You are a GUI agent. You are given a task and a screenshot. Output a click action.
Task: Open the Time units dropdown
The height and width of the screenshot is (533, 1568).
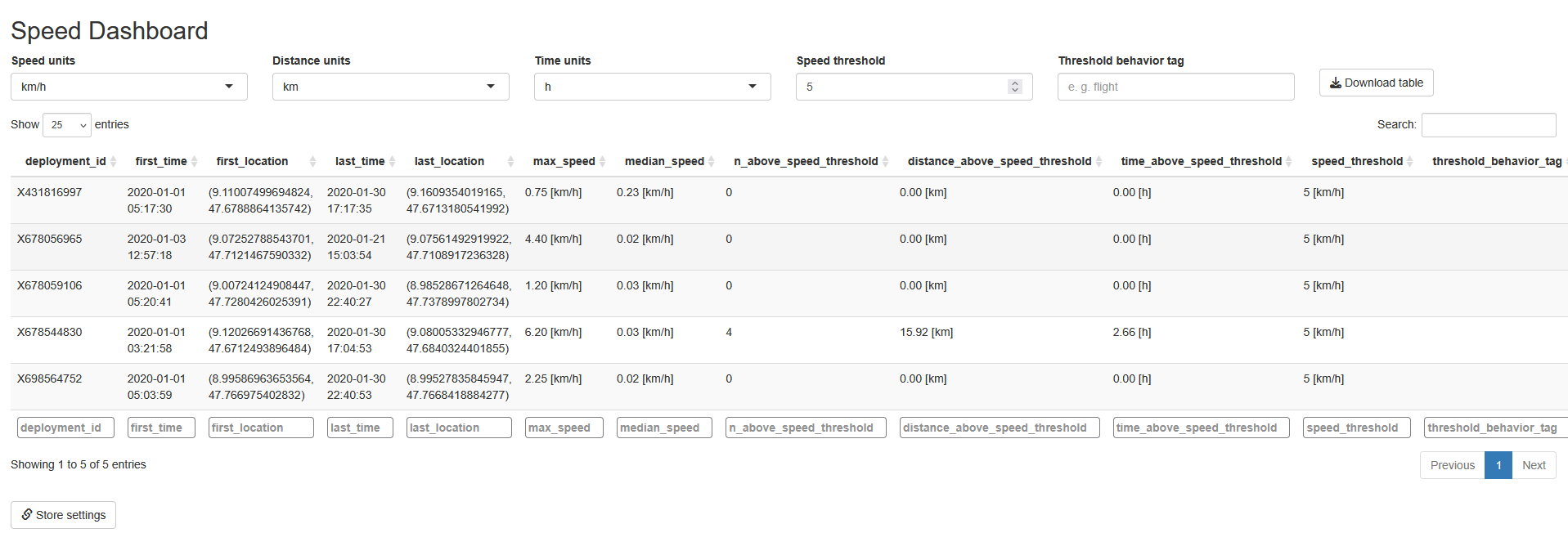click(x=653, y=87)
